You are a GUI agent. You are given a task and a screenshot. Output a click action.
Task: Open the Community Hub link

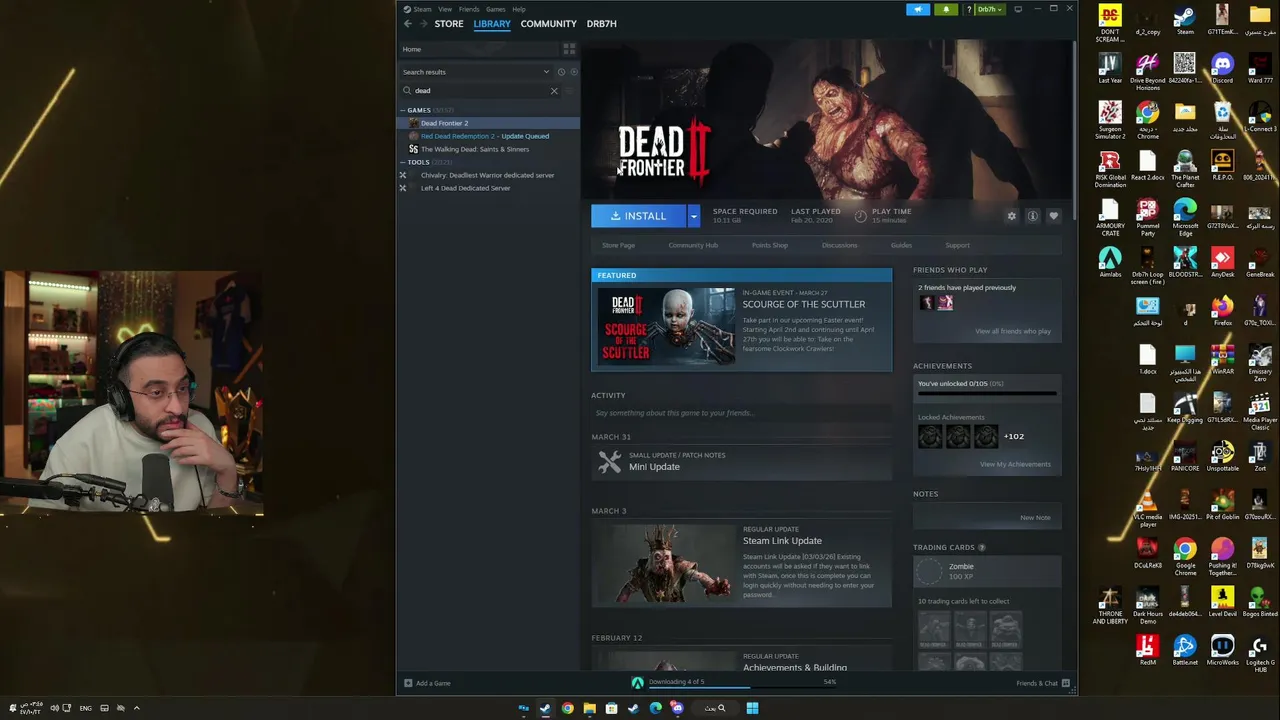point(693,245)
